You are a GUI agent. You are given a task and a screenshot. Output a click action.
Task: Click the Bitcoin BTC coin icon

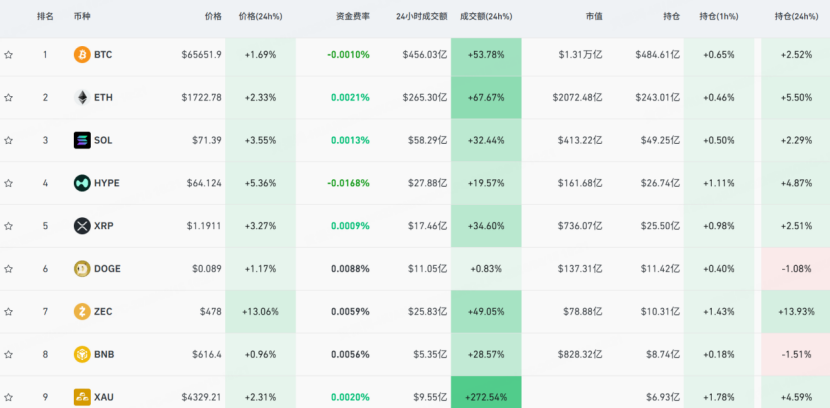point(82,55)
